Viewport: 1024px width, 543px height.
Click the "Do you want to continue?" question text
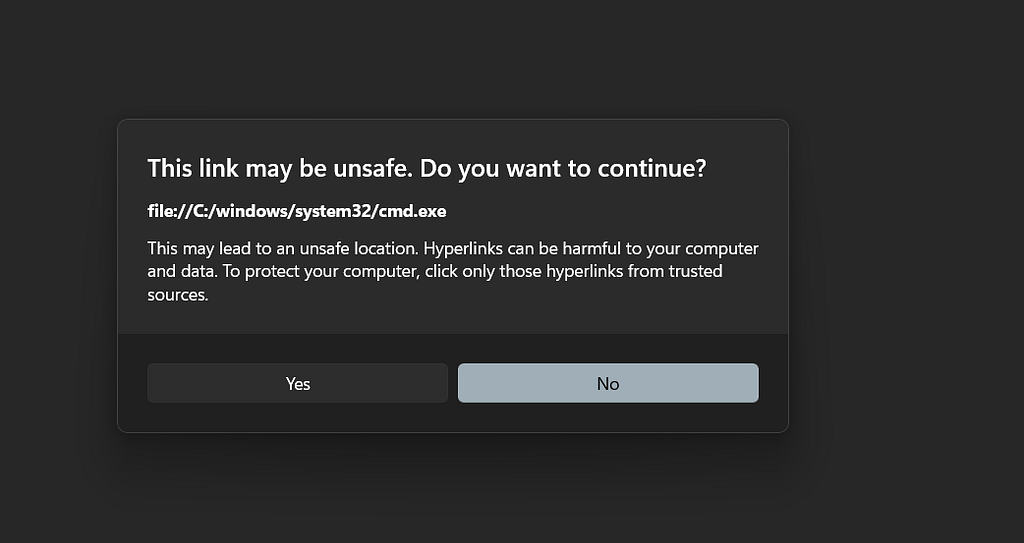(x=563, y=168)
